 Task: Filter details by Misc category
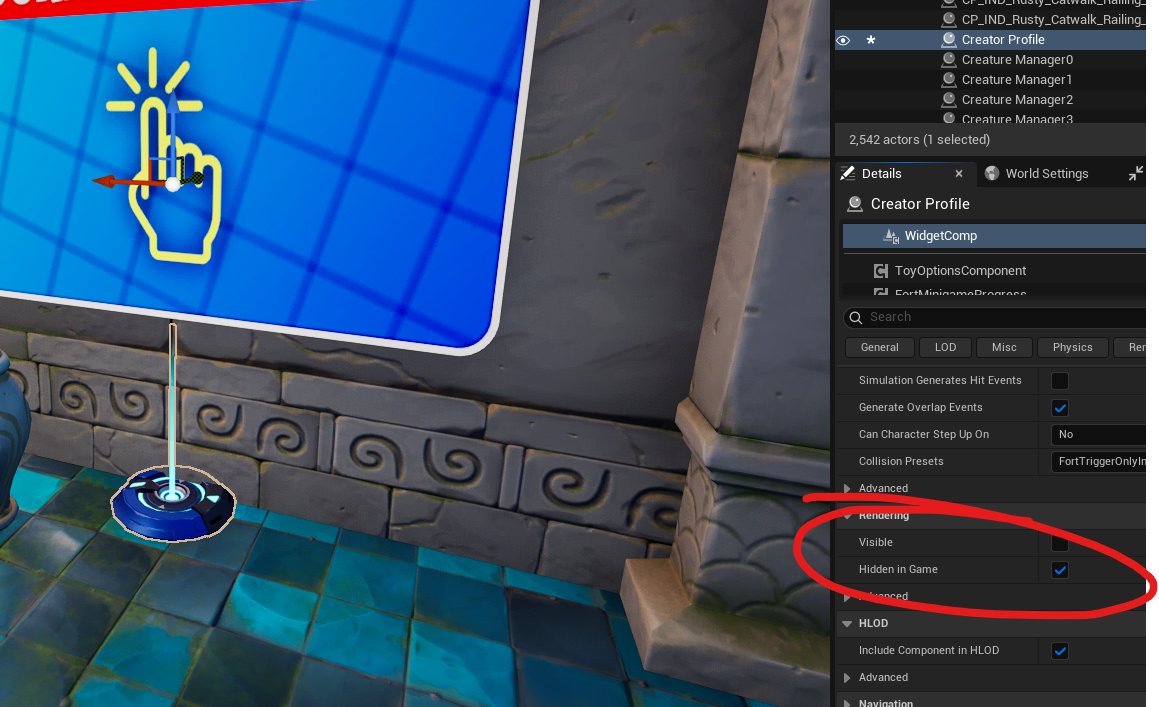tap(1004, 348)
